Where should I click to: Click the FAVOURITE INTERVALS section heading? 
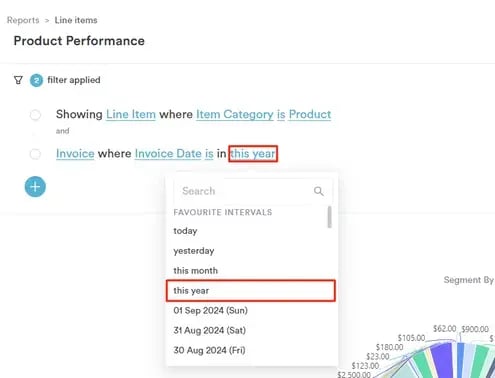pos(223,212)
